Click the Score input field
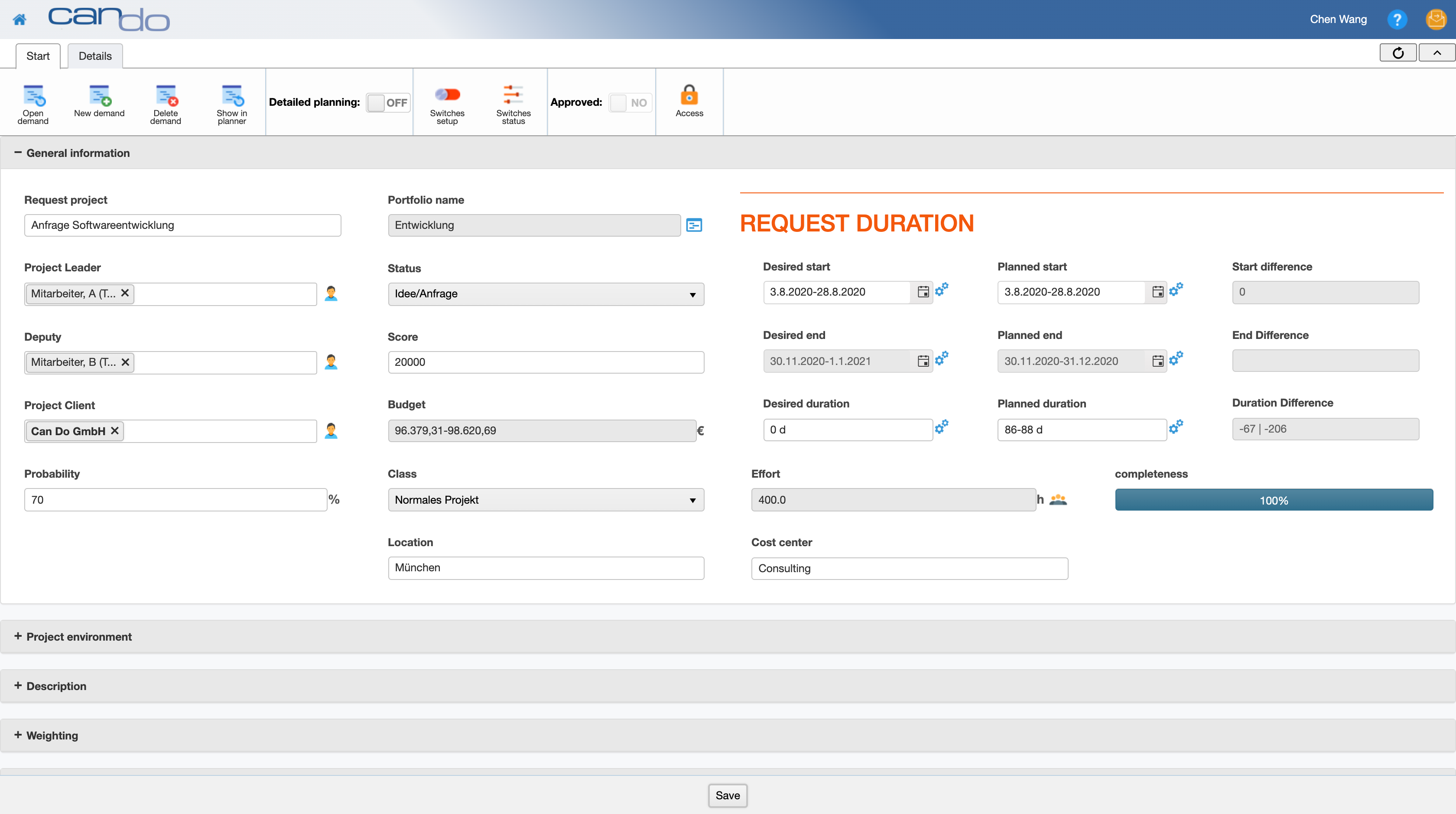The width and height of the screenshot is (1456, 814). pos(545,362)
